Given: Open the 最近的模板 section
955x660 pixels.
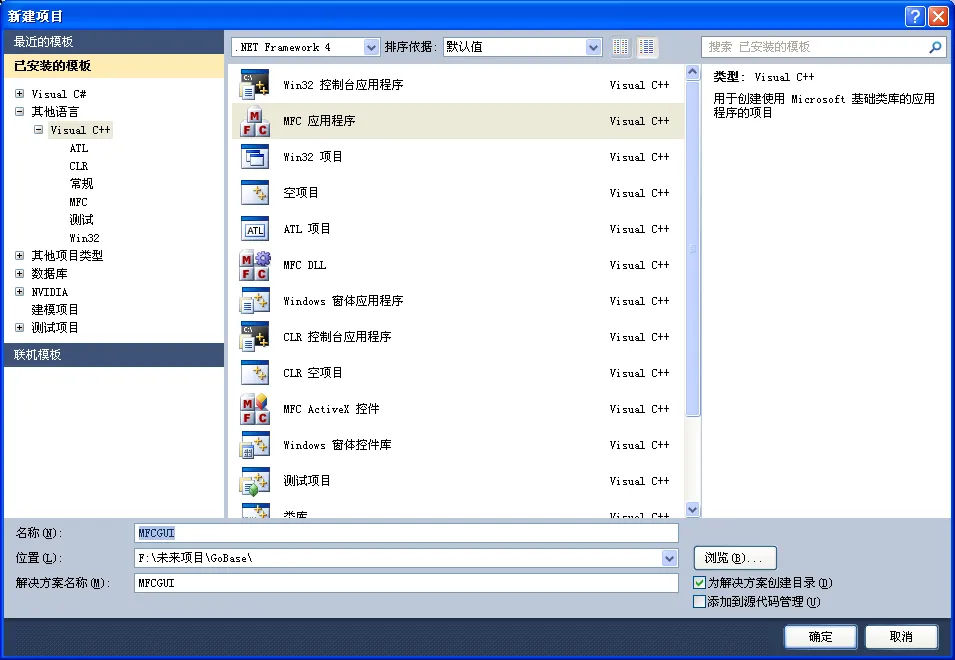Looking at the screenshot, I should click(114, 41).
